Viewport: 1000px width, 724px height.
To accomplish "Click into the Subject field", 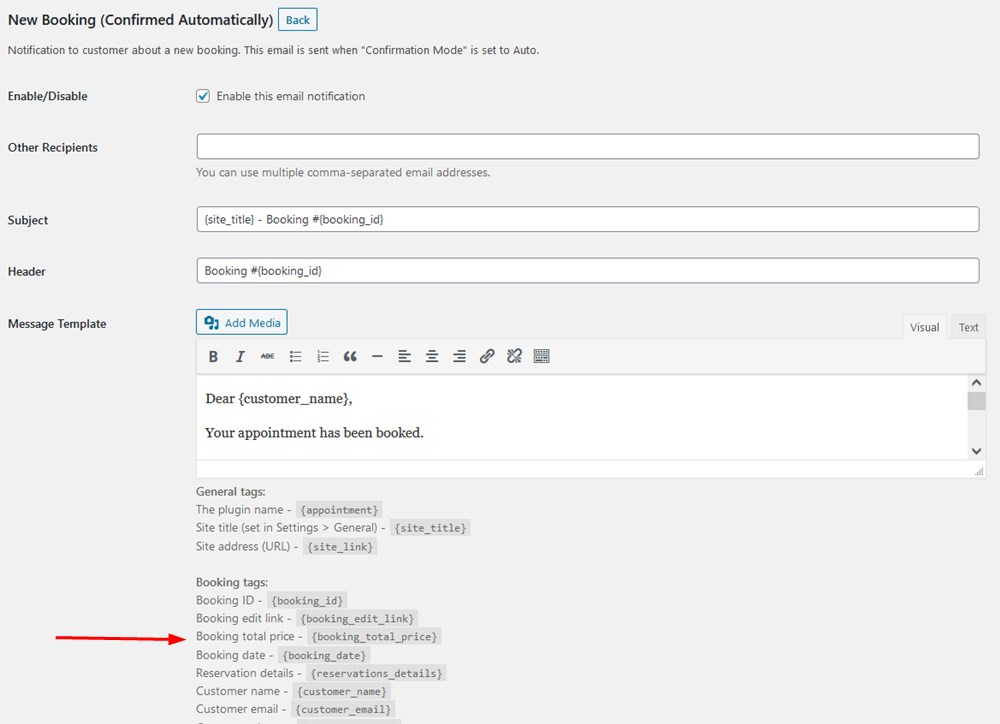I will coord(587,219).
